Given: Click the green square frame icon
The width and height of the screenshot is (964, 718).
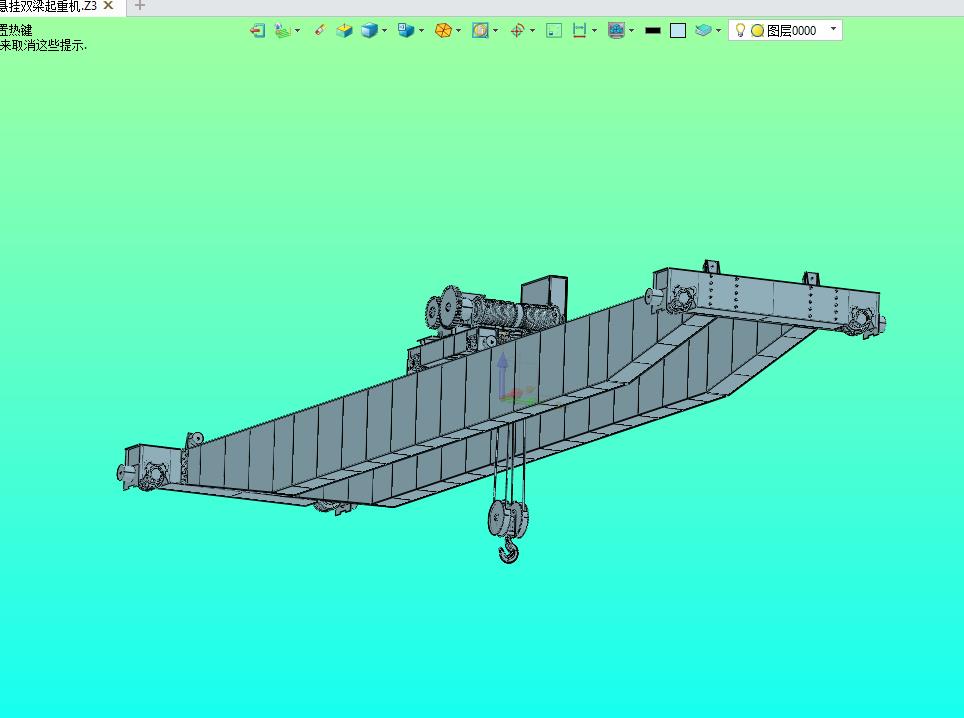Looking at the screenshot, I should 554,30.
